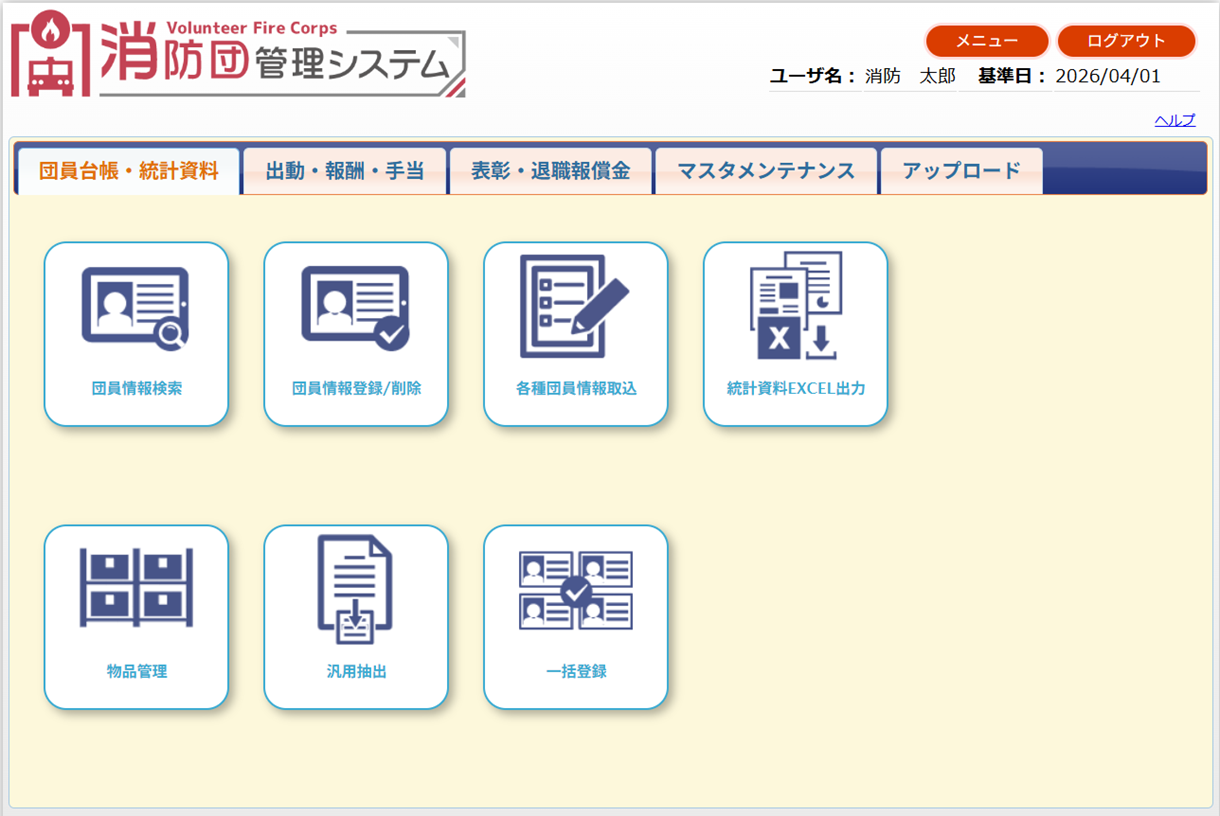Click the 団員情報検索 label text

point(137,388)
